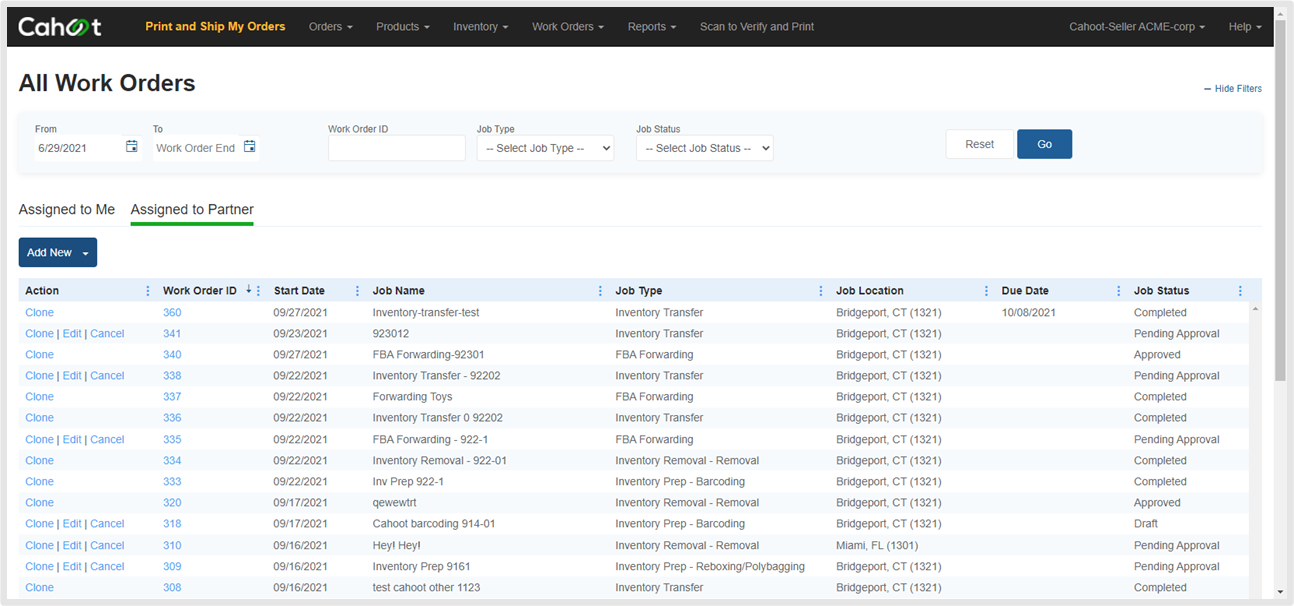1294x606 pixels.
Task: Click the due date '10/08/2021'
Action: pos(1029,313)
